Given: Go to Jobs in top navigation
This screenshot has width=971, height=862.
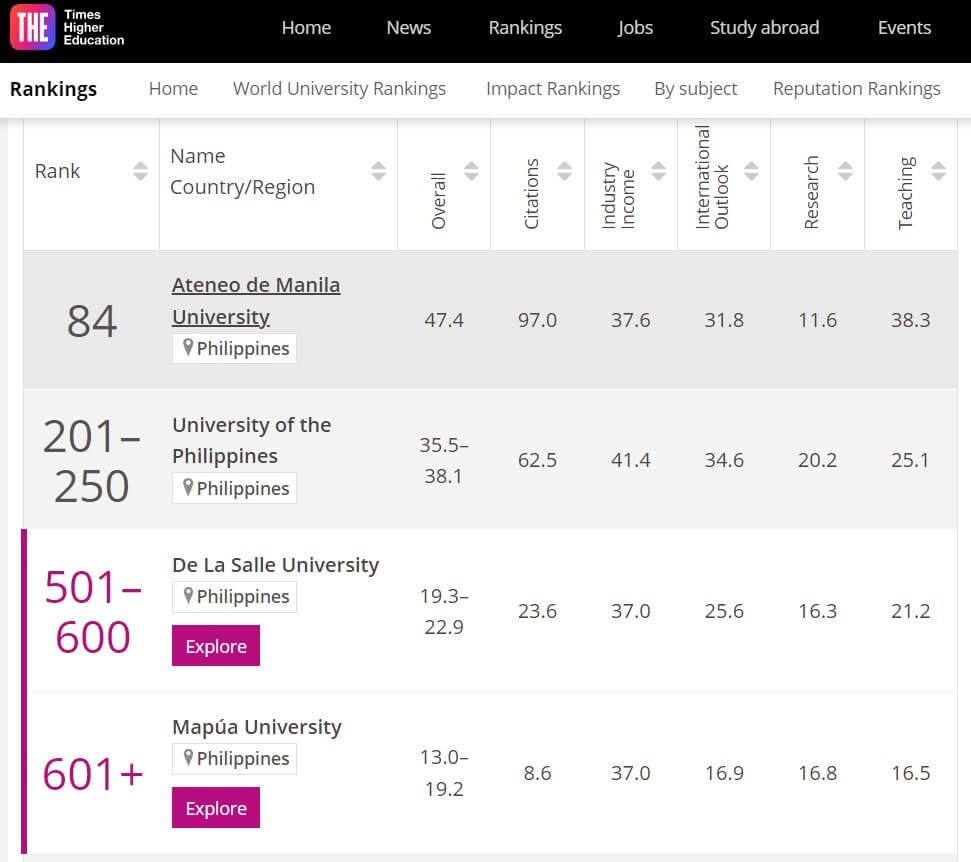Looking at the screenshot, I should [x=635, y=28].
